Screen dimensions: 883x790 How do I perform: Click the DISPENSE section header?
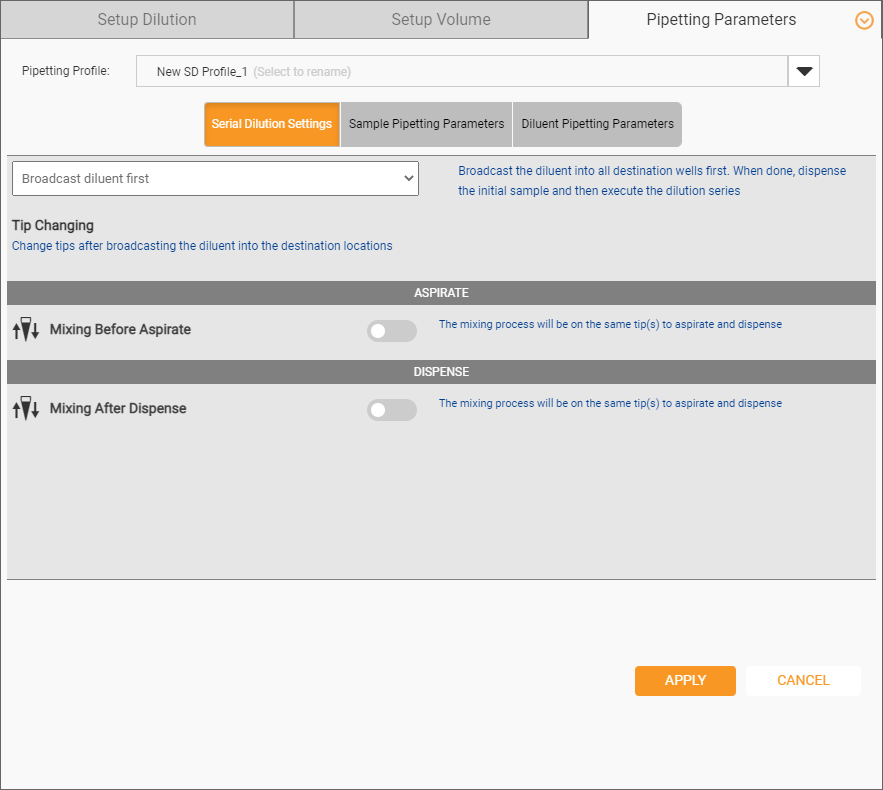441,372
